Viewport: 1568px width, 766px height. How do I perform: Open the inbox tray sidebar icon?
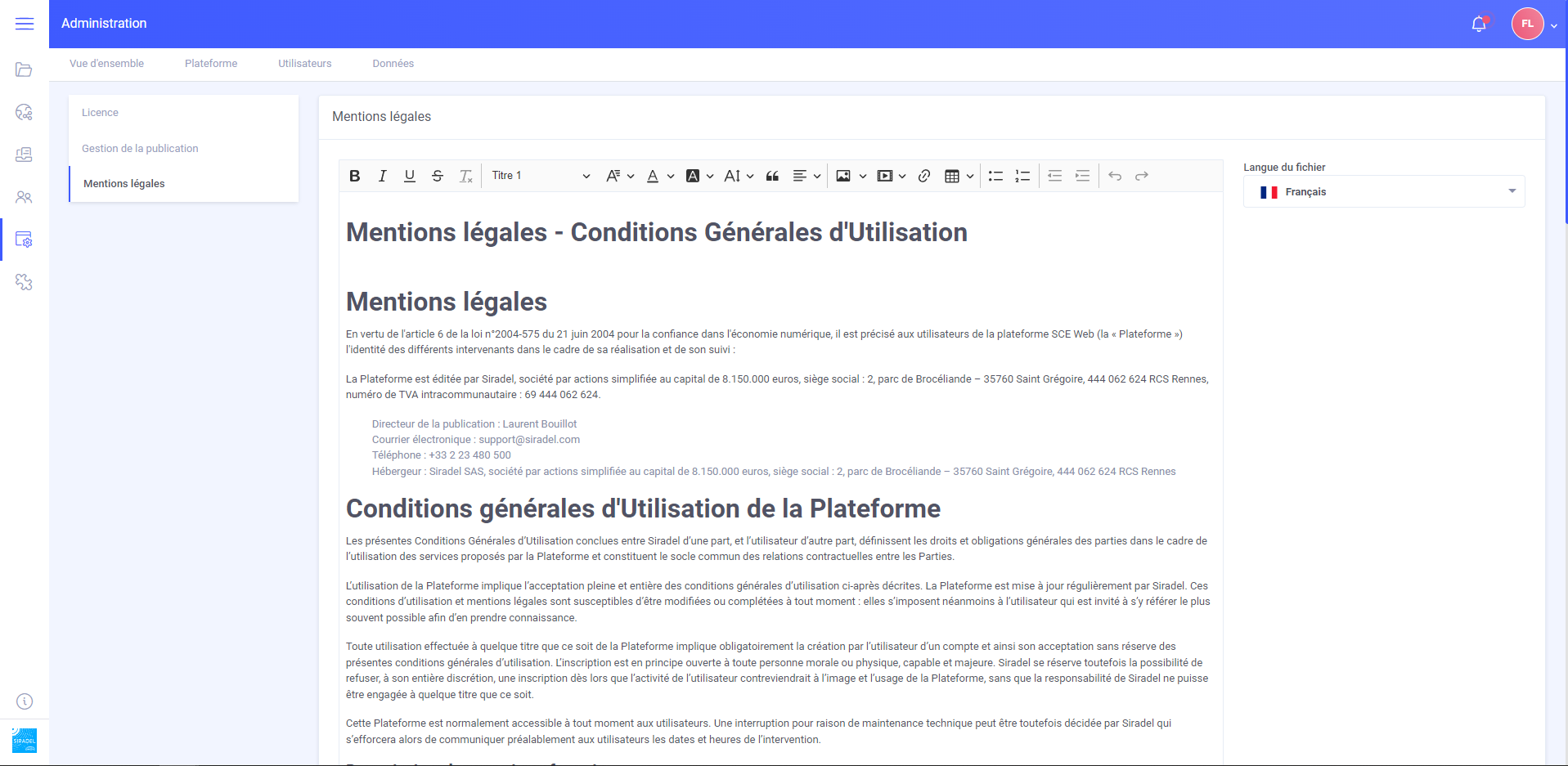(24, 155)
